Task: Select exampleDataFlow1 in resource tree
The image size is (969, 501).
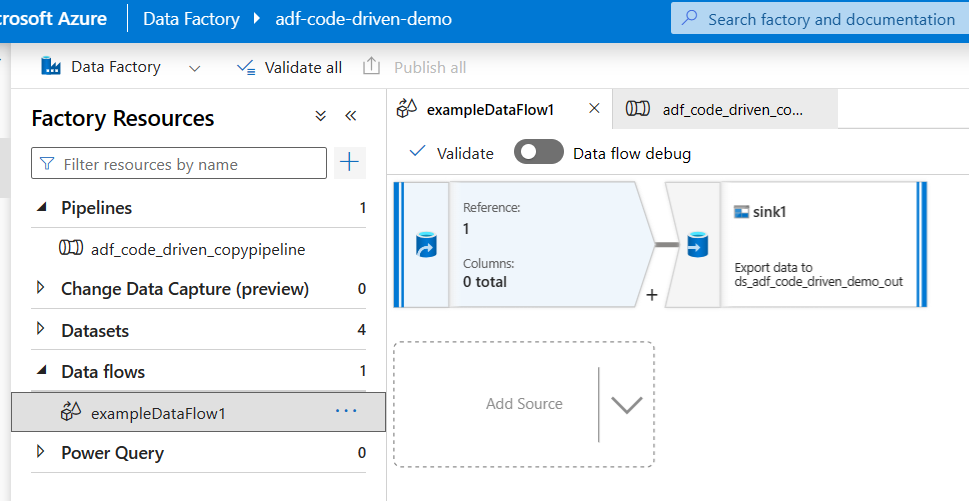Action: coord(198,412)
